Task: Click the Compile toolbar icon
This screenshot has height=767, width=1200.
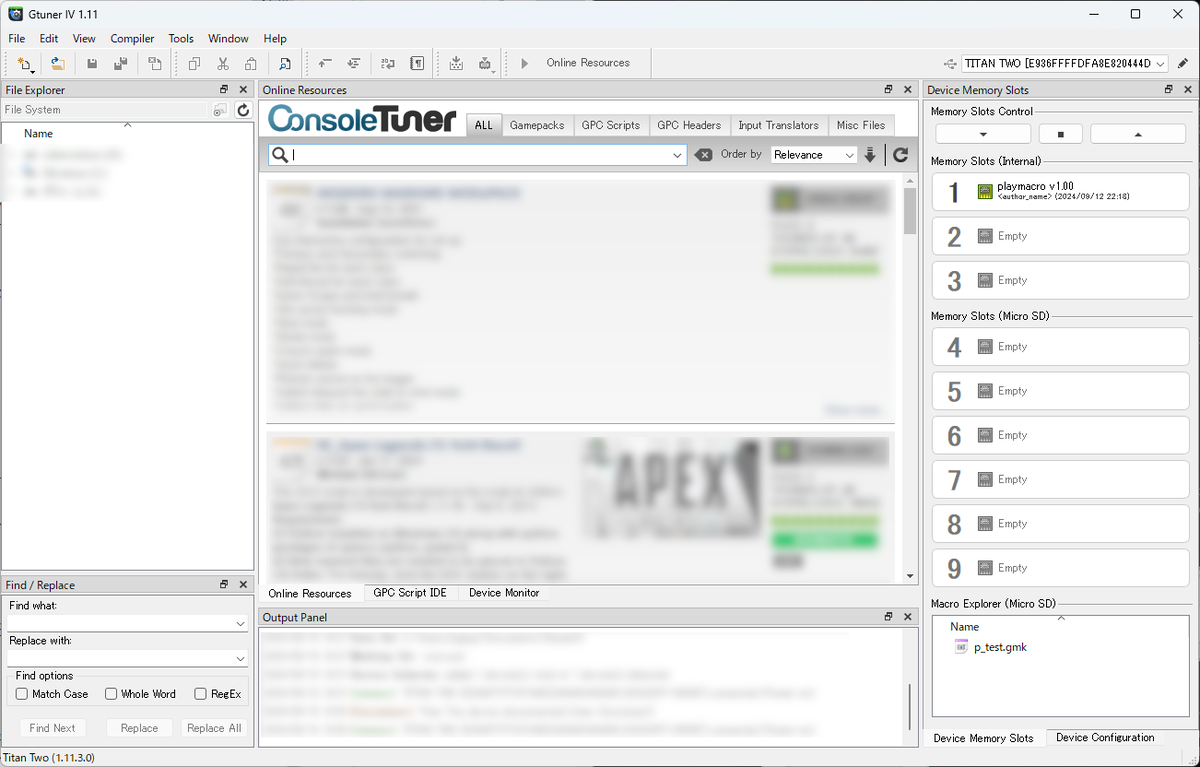Action: (x=456, y=63)
